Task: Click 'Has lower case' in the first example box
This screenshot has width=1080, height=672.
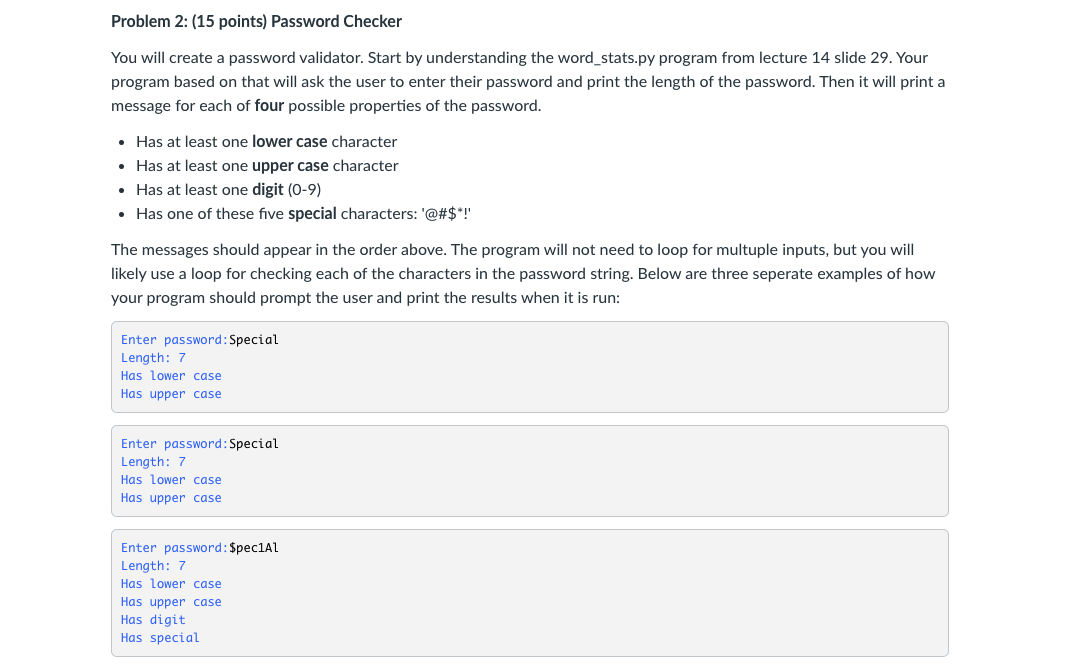Action: click(171, 375)
